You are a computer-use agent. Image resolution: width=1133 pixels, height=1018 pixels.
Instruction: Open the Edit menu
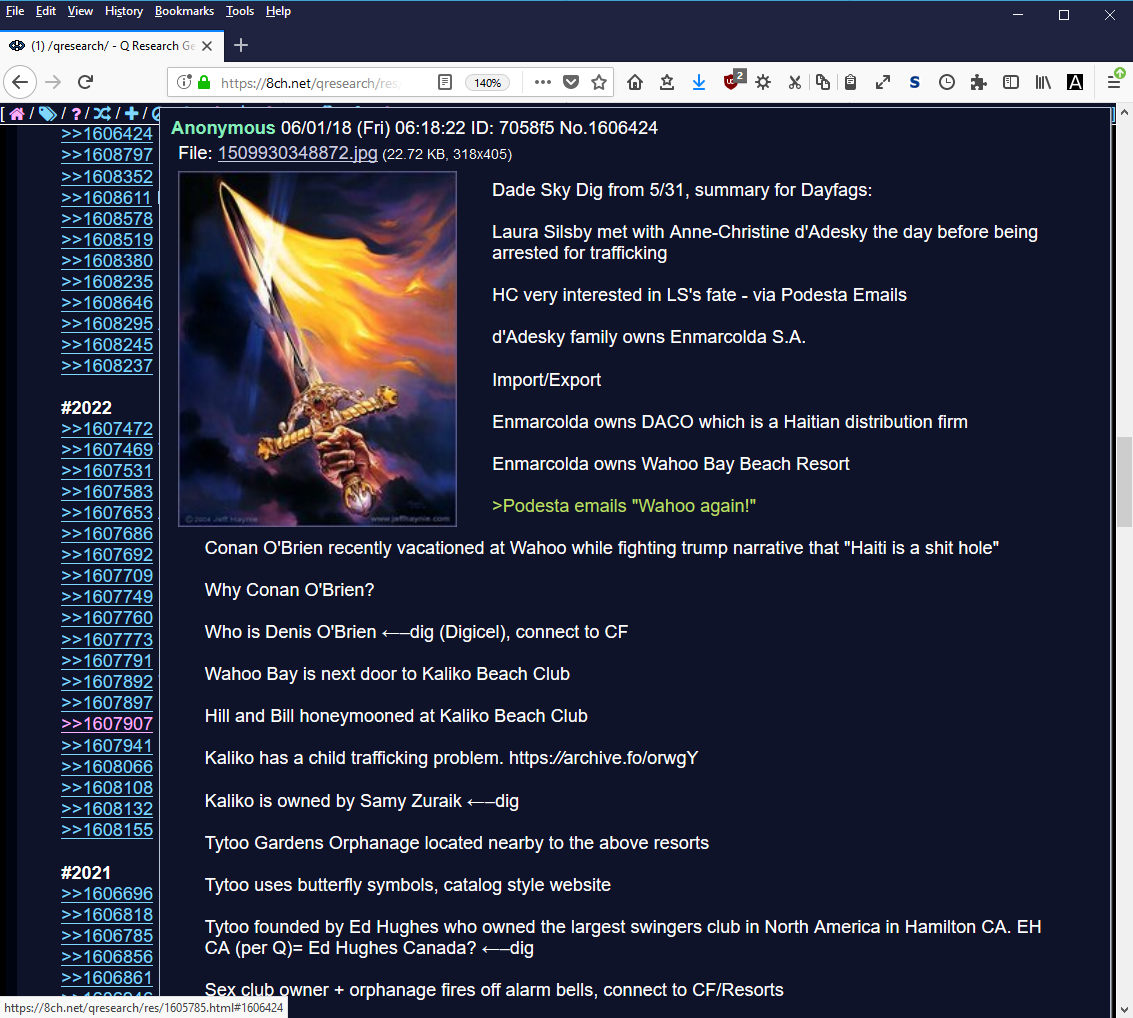(46, 11)
